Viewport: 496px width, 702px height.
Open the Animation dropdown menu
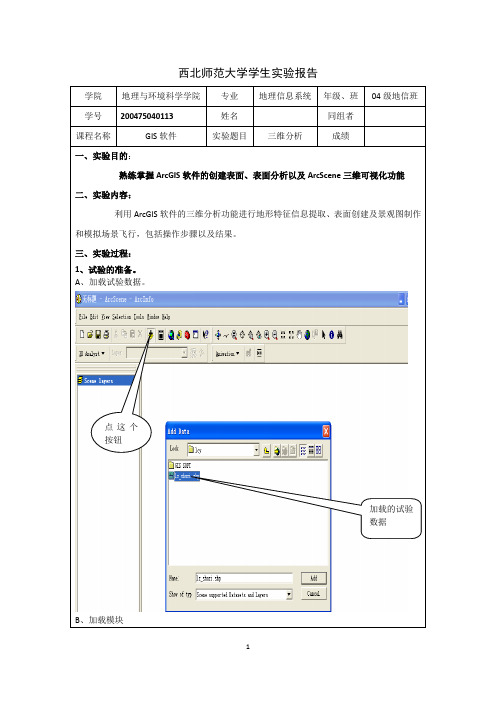227,354
